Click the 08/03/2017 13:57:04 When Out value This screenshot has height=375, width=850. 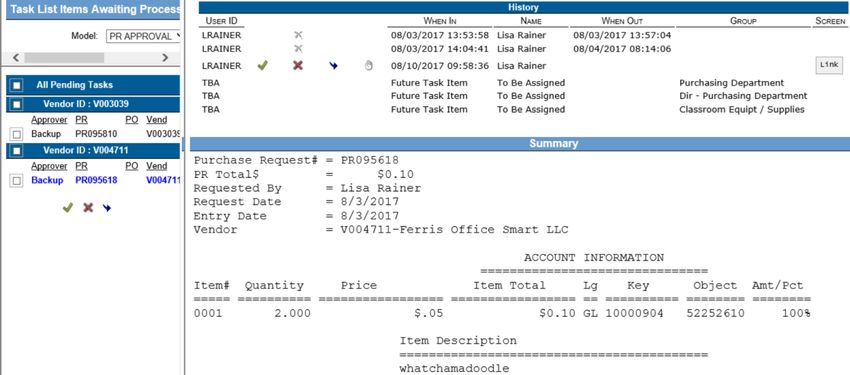pyautogui.click(x=622, y=35)
